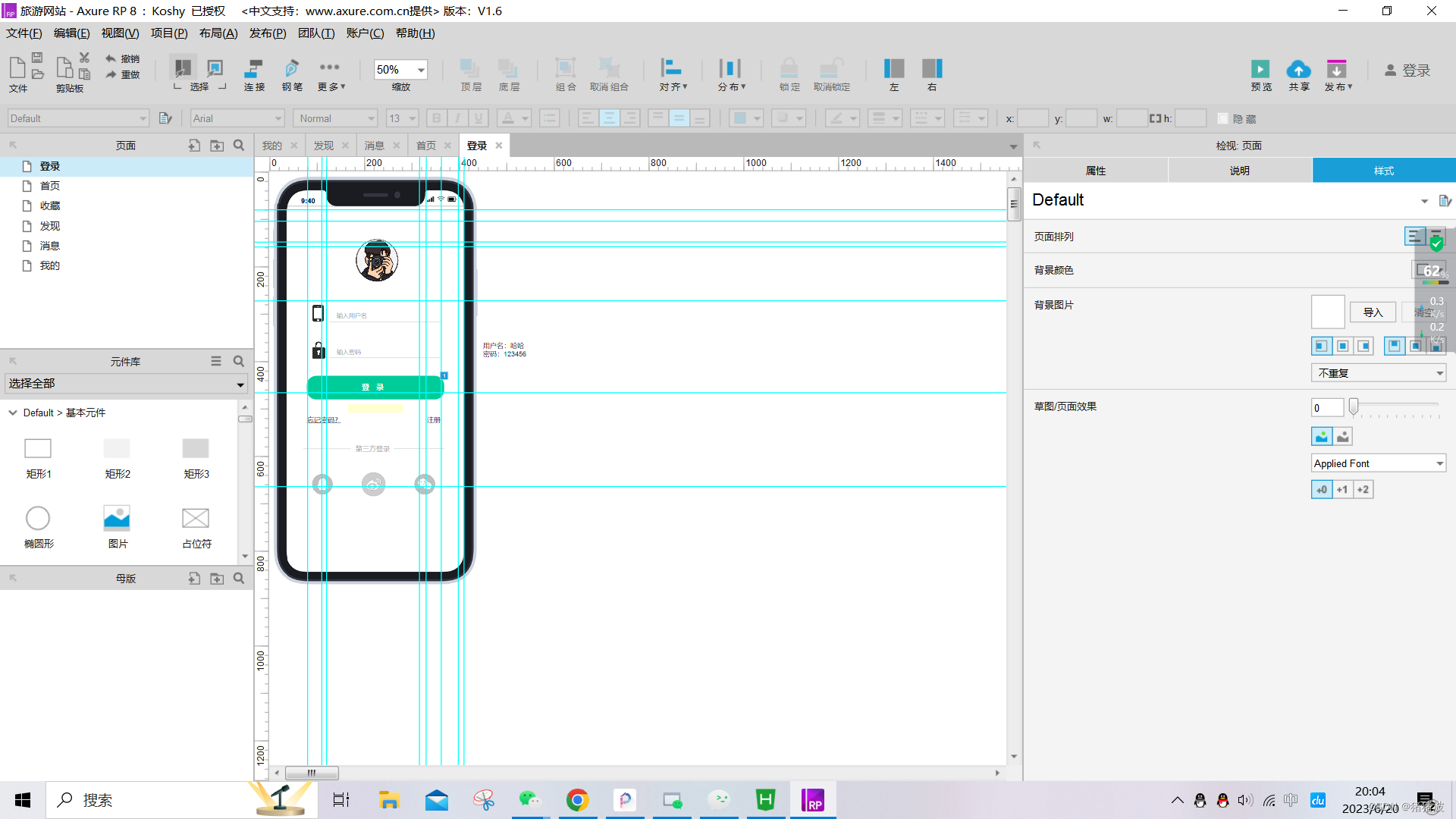Select the 首页 page in tree
This screenshot has height=819, width=1456.
[x=50, y=186]
